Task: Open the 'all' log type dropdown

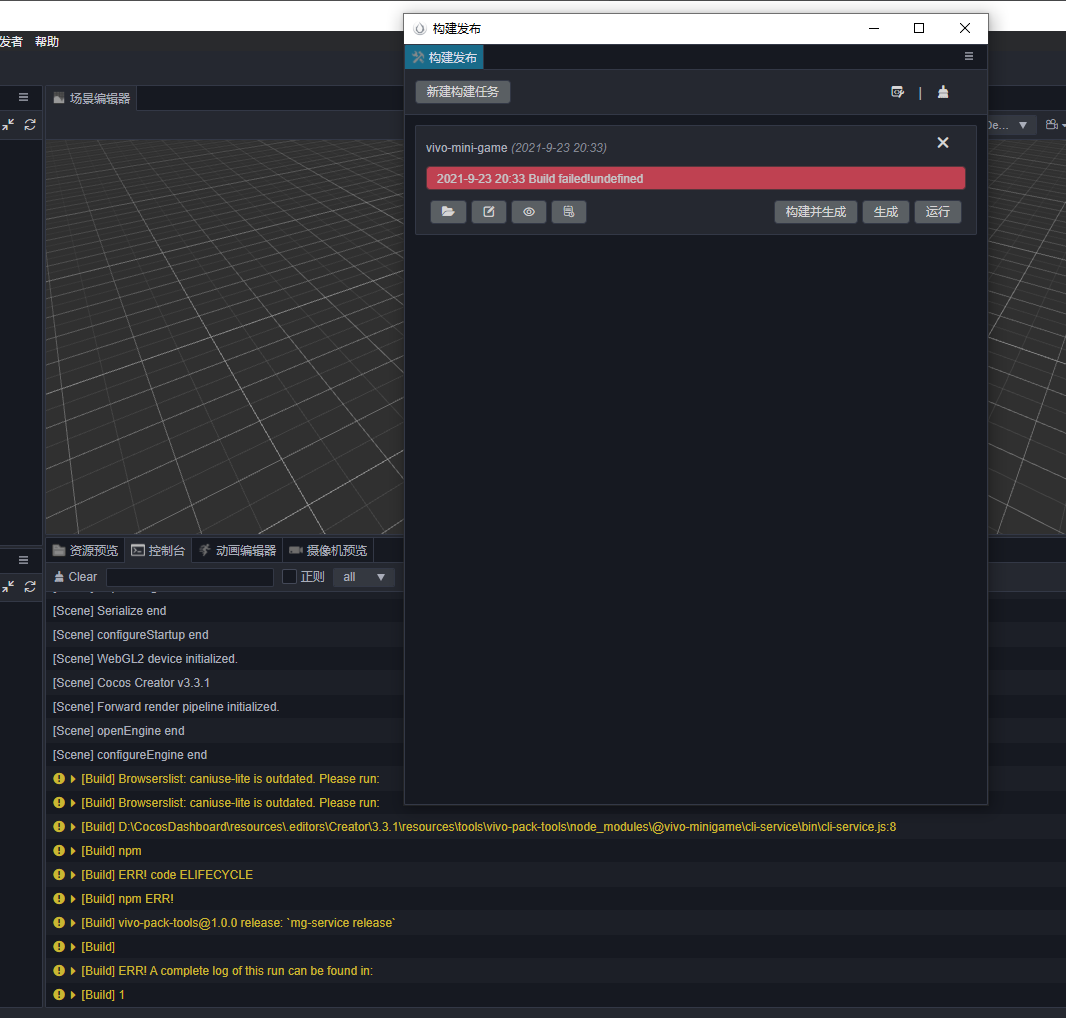Action: pos(364,577)
